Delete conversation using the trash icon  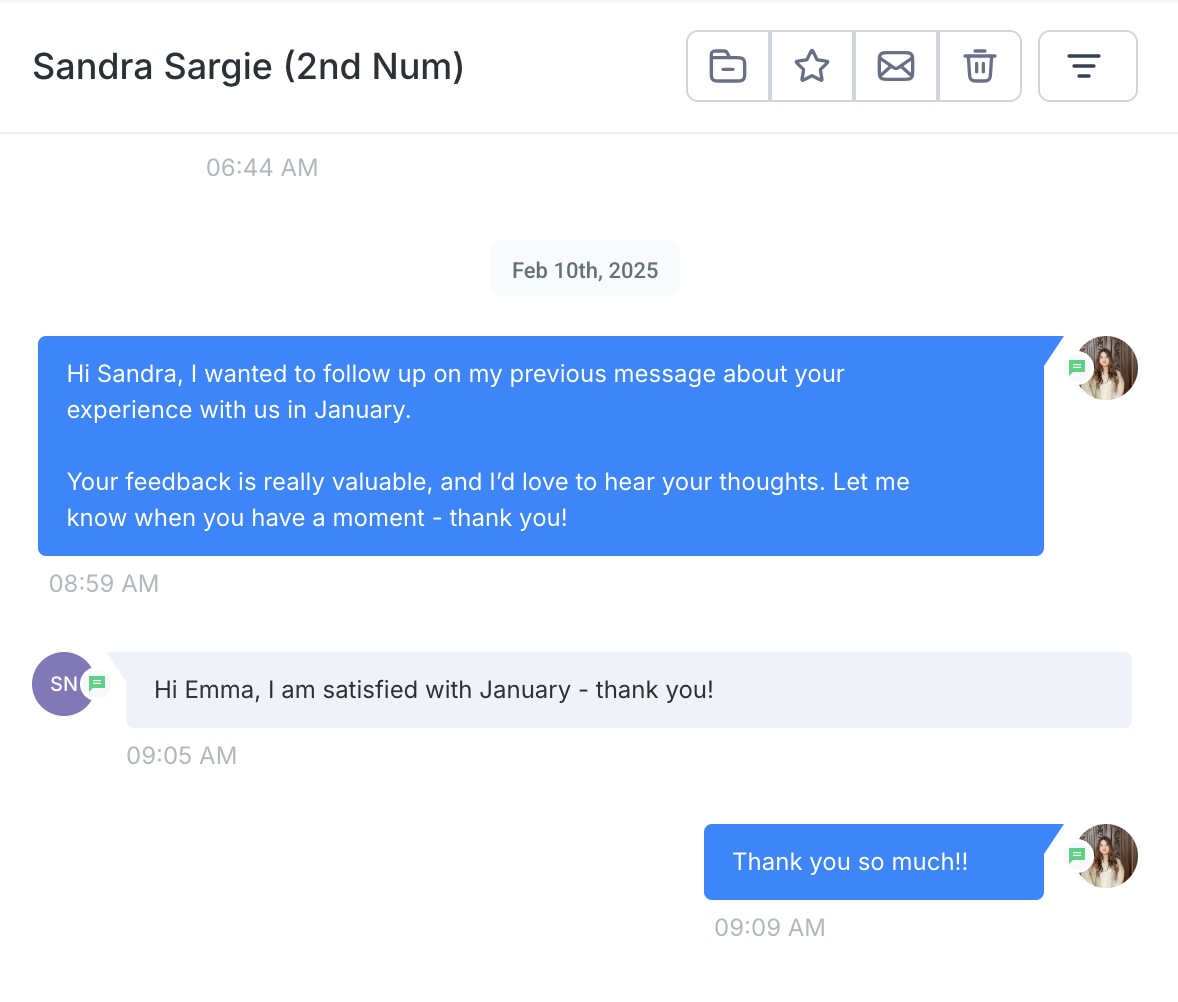pos(979,67)
